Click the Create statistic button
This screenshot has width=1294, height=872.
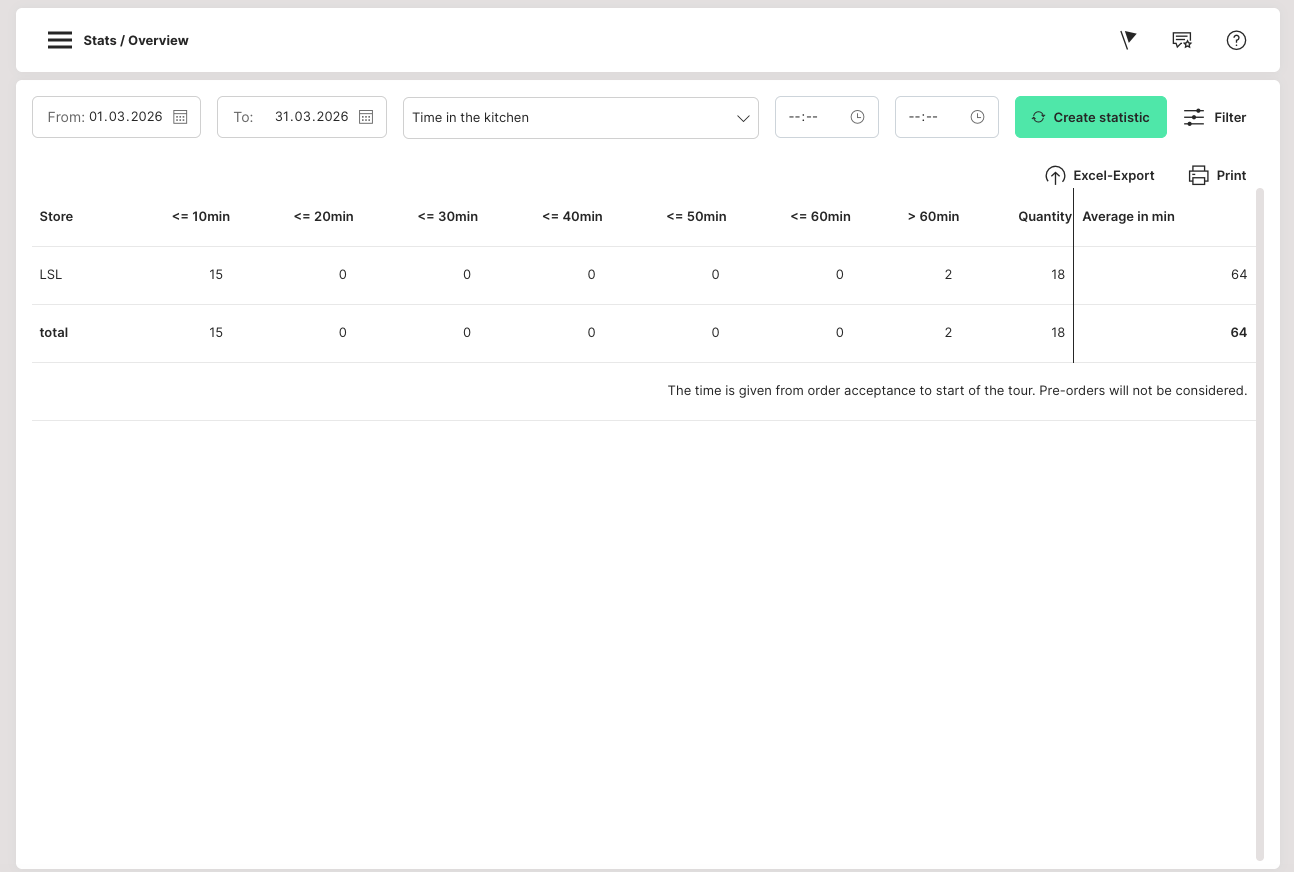1090,117
